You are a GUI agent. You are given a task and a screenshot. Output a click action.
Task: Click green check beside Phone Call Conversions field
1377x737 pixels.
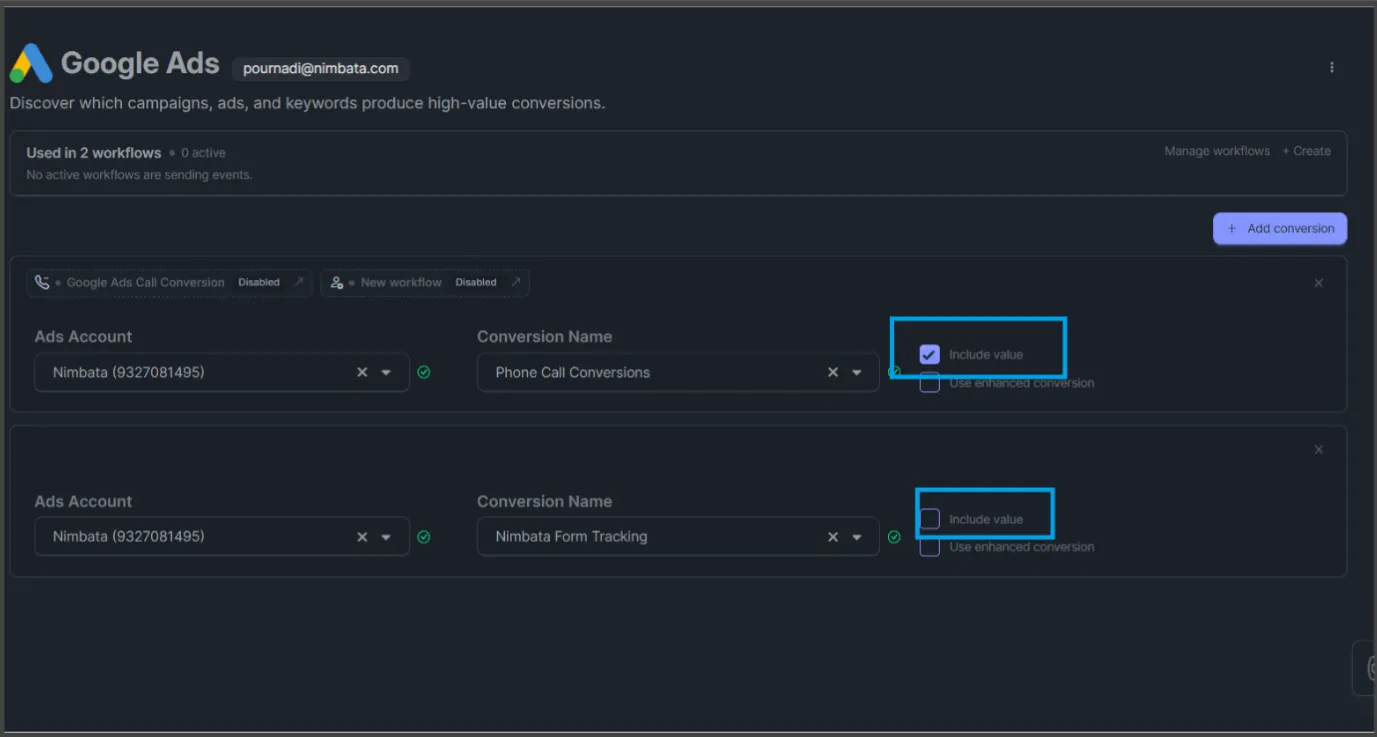pyautogui.click(x=894, y=372)
